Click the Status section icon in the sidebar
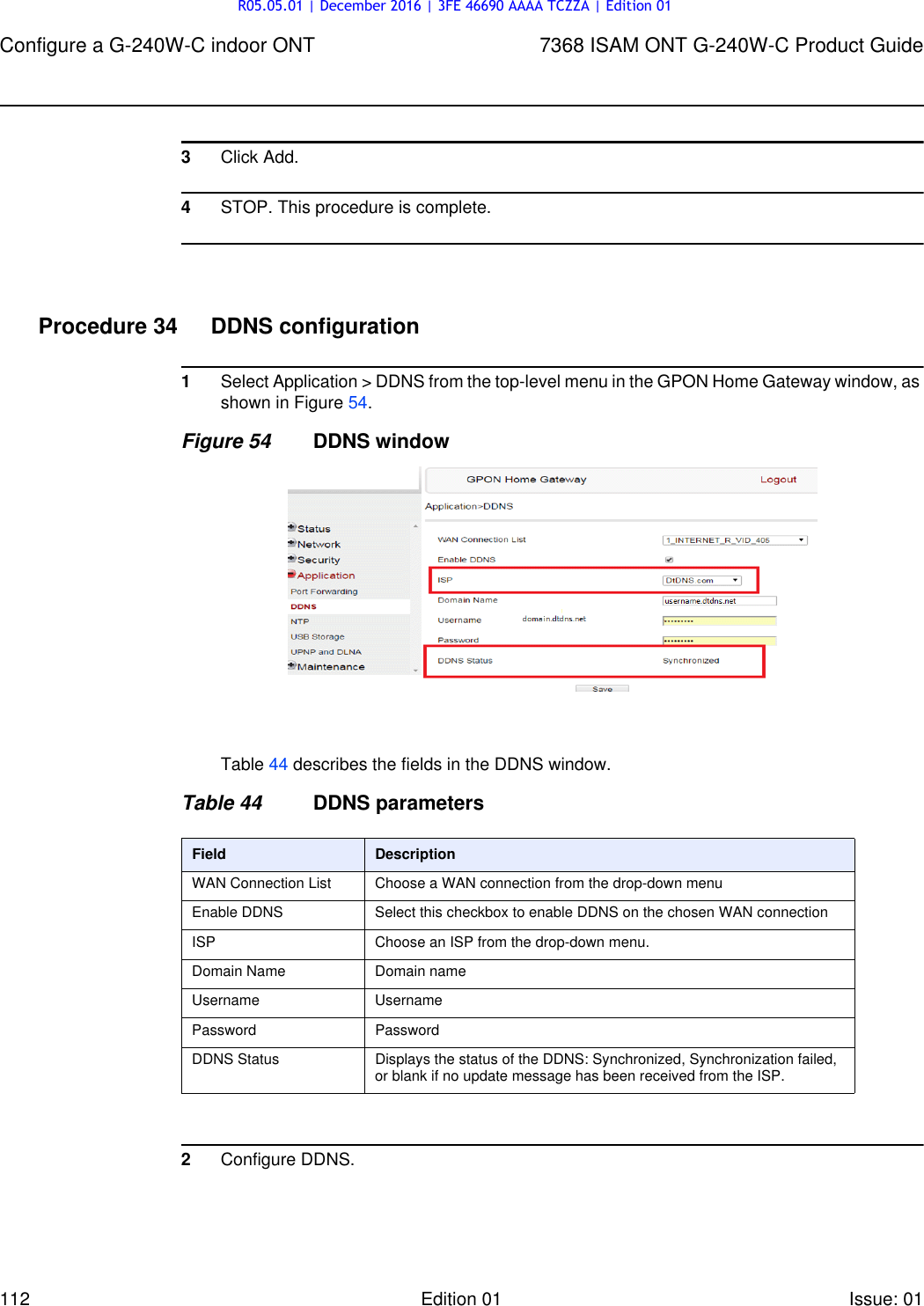Screen dimensions: 924x1306 [x=291, y=528]
